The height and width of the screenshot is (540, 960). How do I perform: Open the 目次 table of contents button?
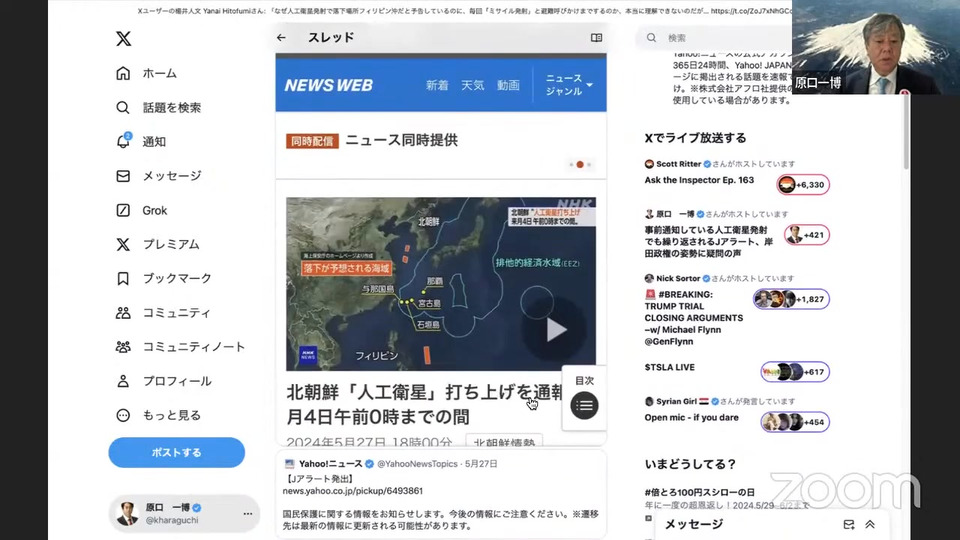tap(584, 399)
